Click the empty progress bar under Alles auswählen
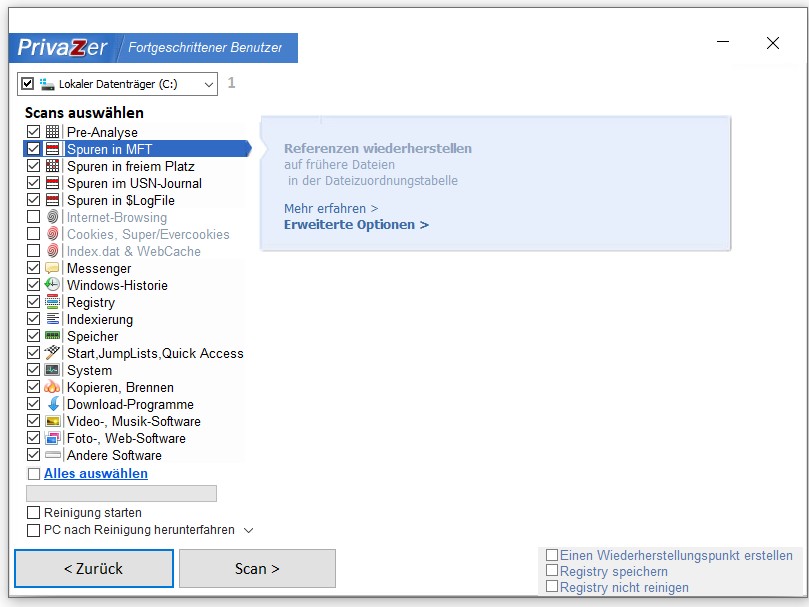809x607 pixels. point(121,493)
